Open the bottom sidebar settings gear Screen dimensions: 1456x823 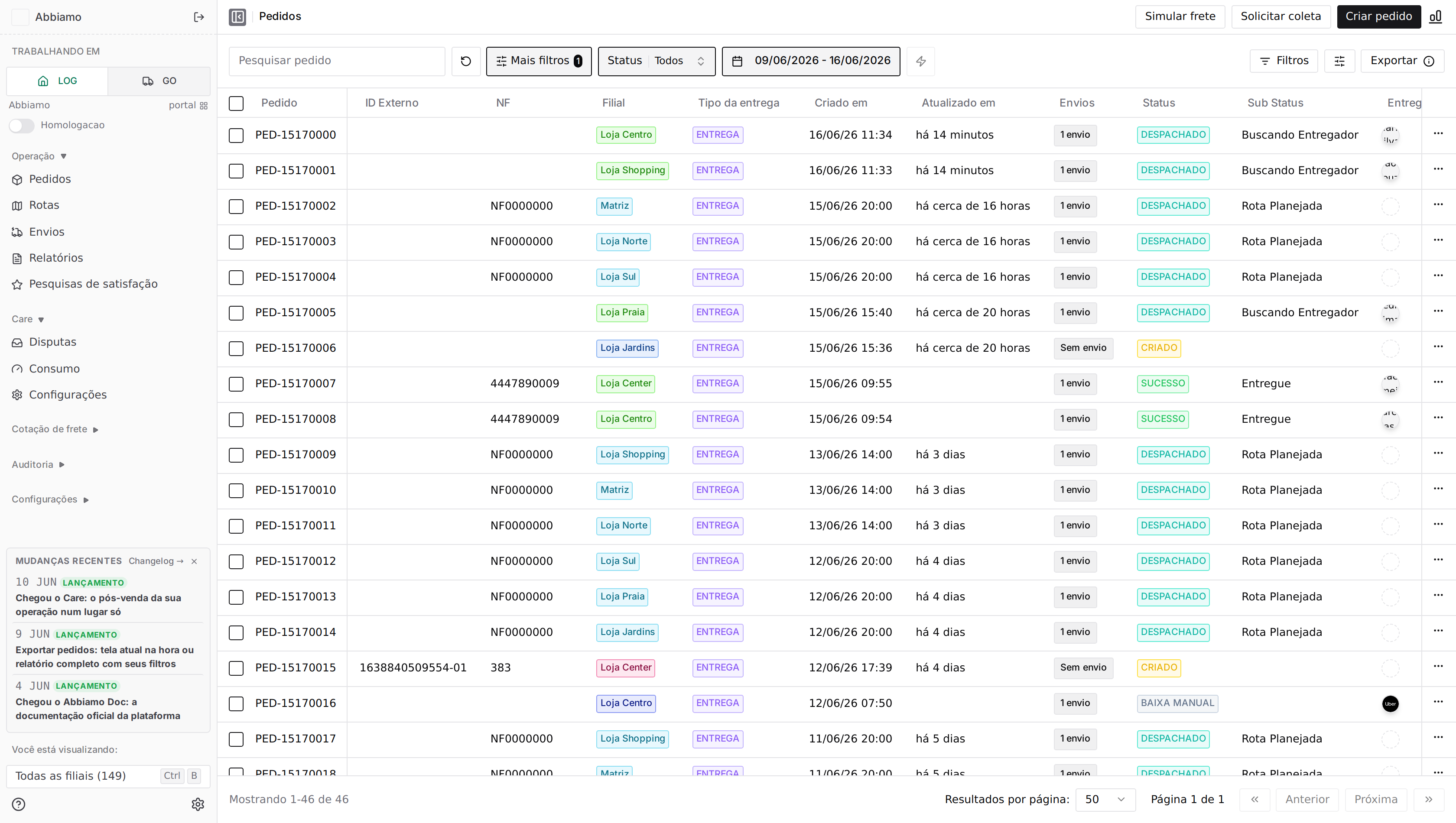point(198,804)
